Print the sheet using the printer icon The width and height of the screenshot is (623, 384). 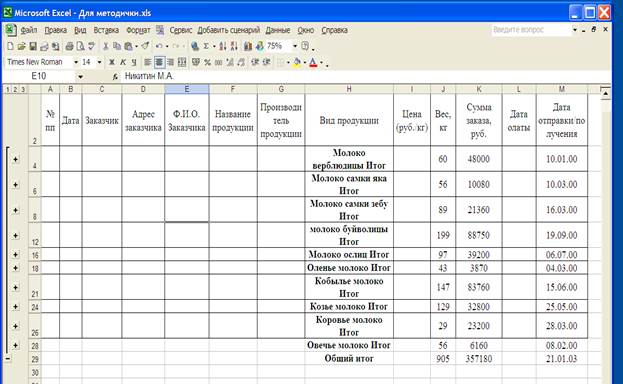tap(69, 46)
